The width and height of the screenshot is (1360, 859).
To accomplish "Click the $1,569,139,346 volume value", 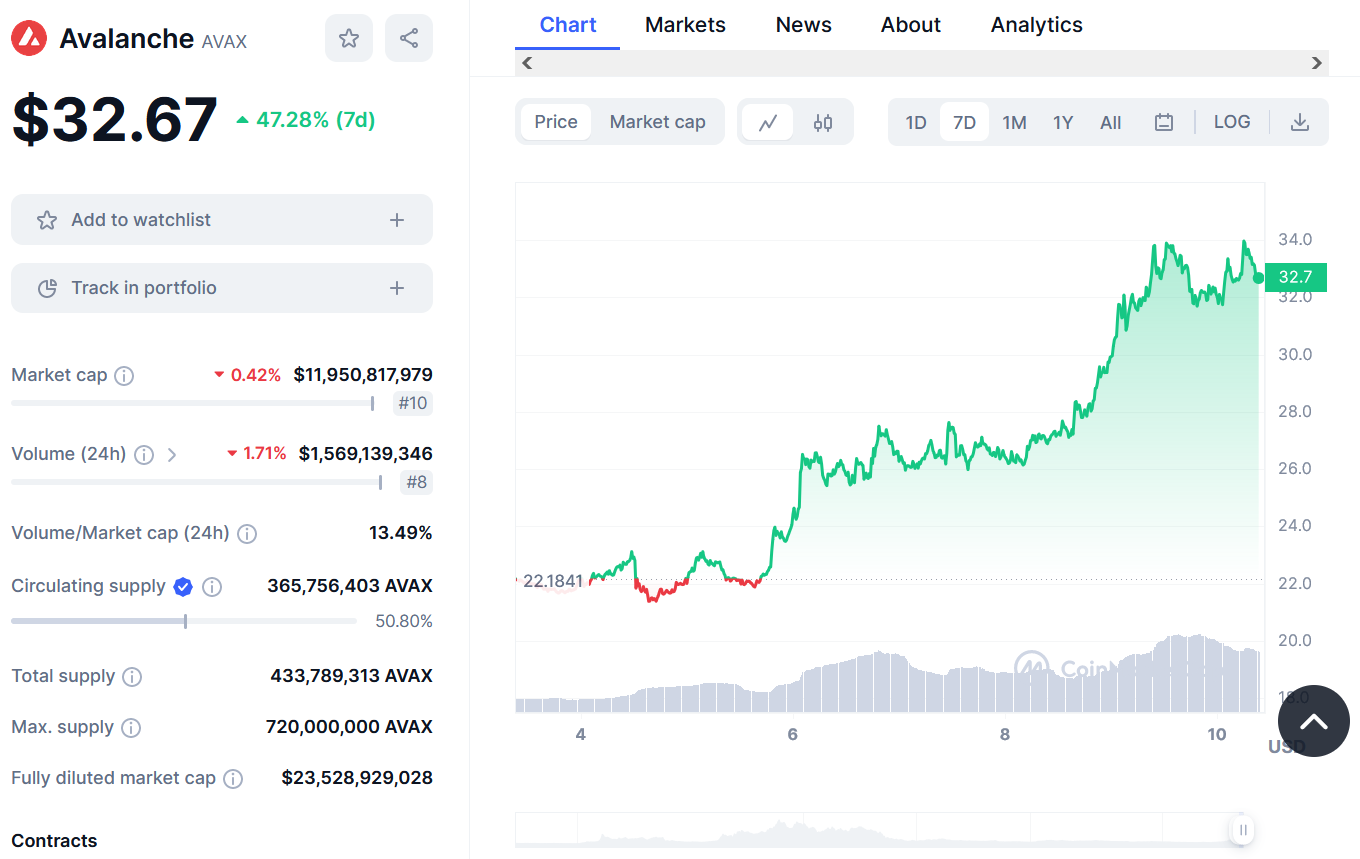I will 366,454.
